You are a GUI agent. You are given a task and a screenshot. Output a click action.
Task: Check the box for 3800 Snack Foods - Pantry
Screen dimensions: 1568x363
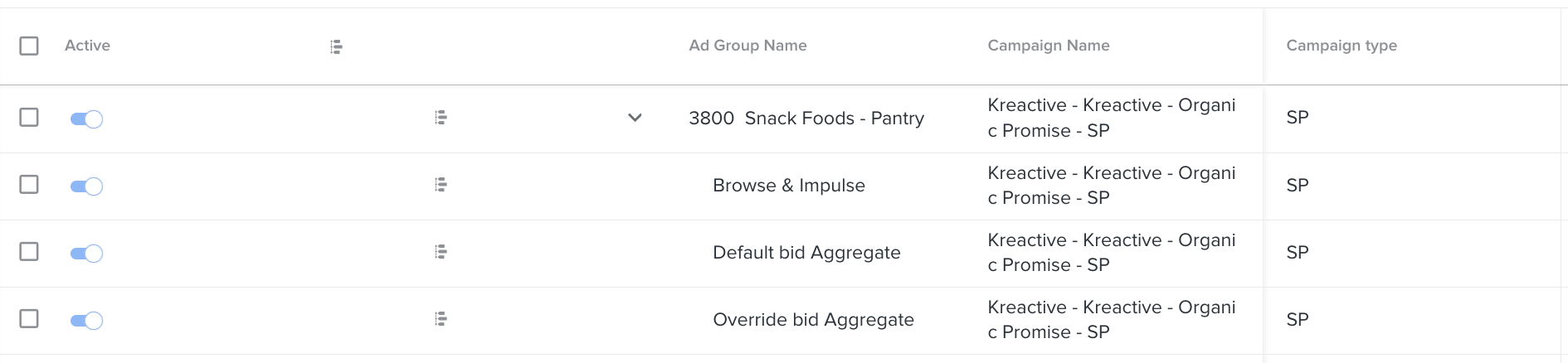coord(29,117)
